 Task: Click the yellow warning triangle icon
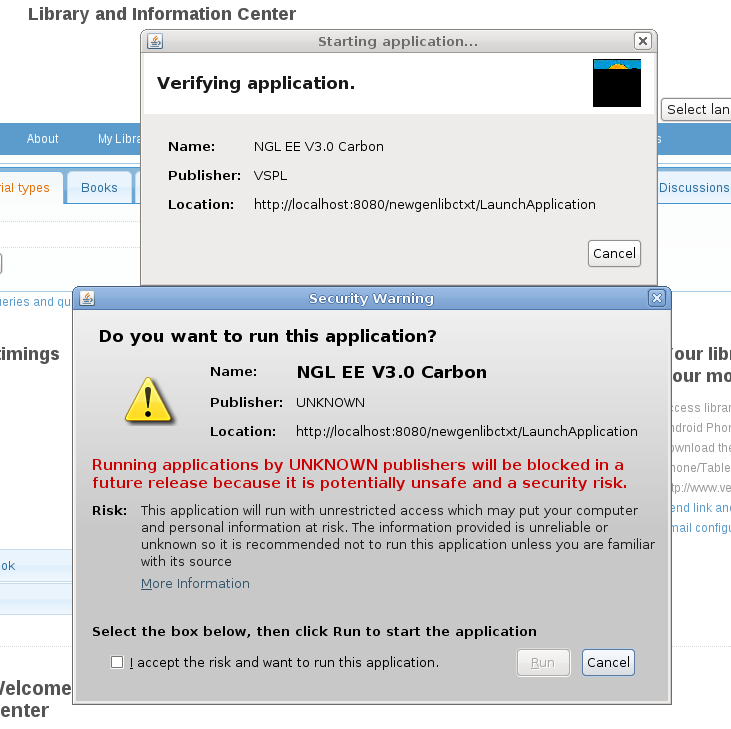point(148,400)
